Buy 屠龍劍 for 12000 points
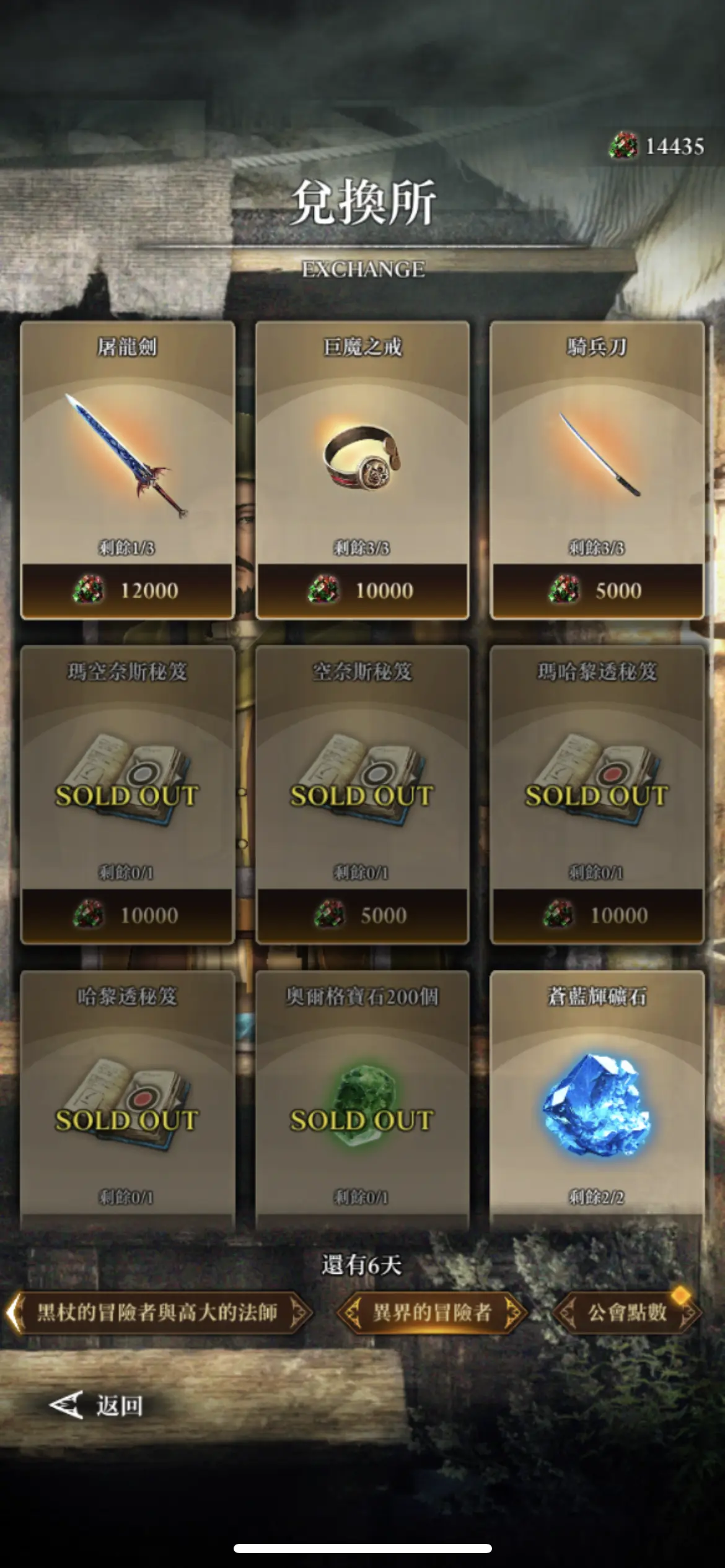Screen dimensions: 725x1568 point(127,590)
